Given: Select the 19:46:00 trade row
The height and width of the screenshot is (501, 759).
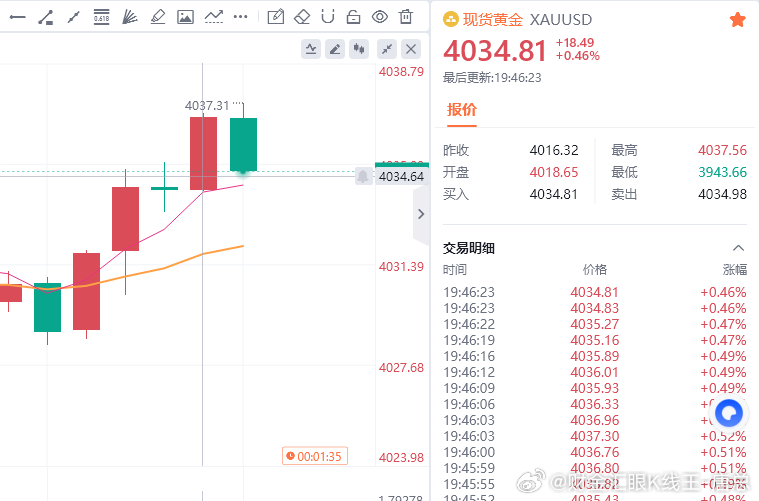Looking at the screenshot, I should tap(595, 452).
